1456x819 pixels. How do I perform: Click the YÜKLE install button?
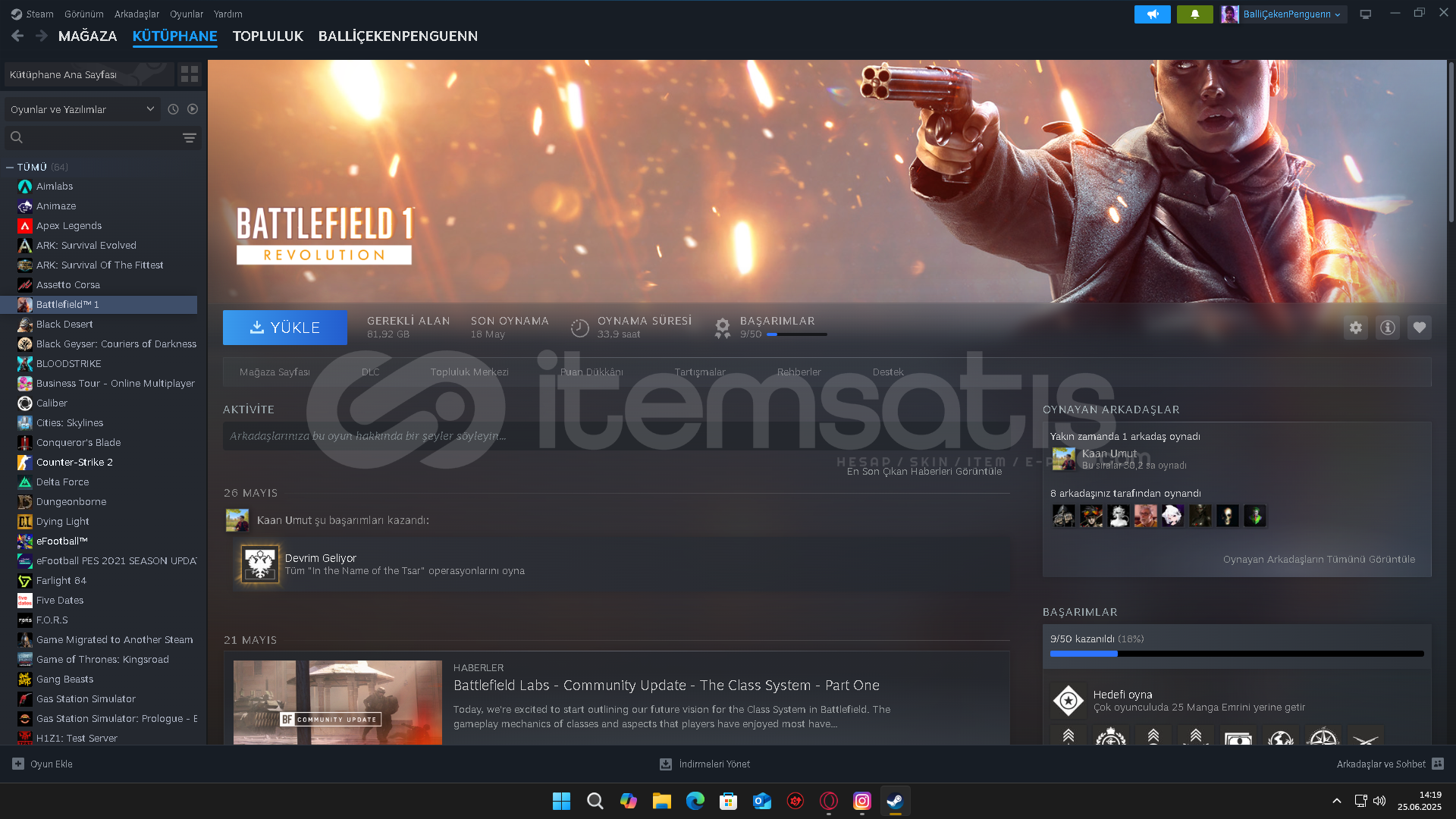pyautogui.click(x=285, y=328)
